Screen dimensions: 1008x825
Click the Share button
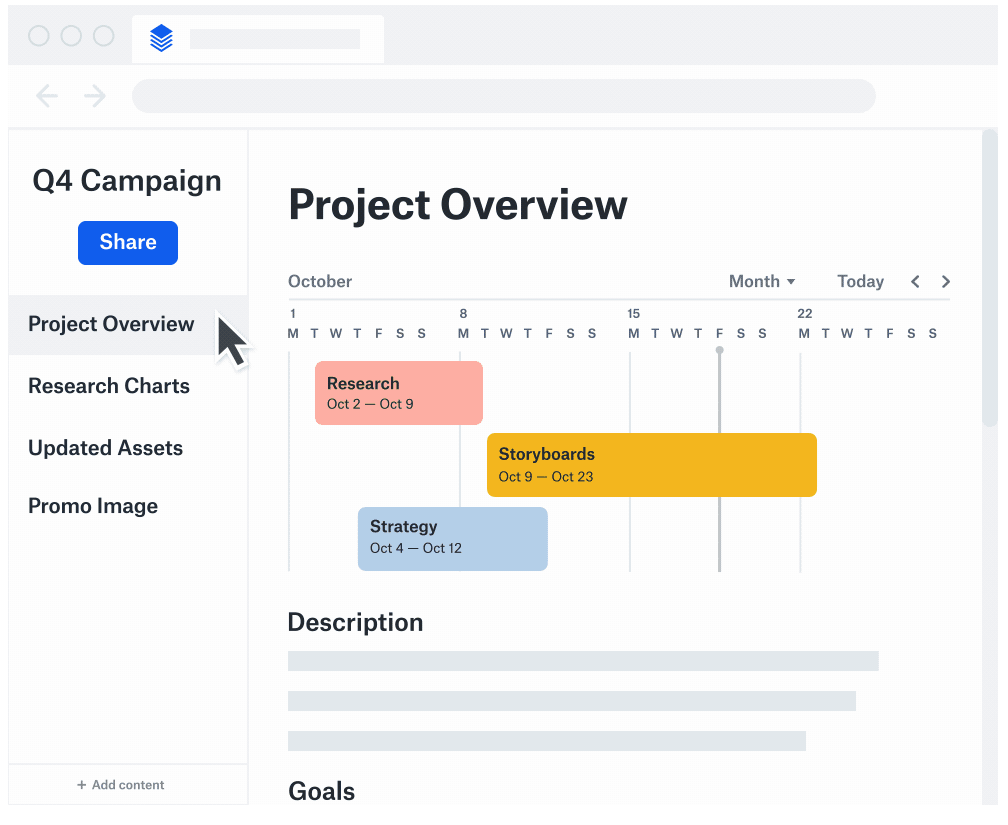coord(127,242)
